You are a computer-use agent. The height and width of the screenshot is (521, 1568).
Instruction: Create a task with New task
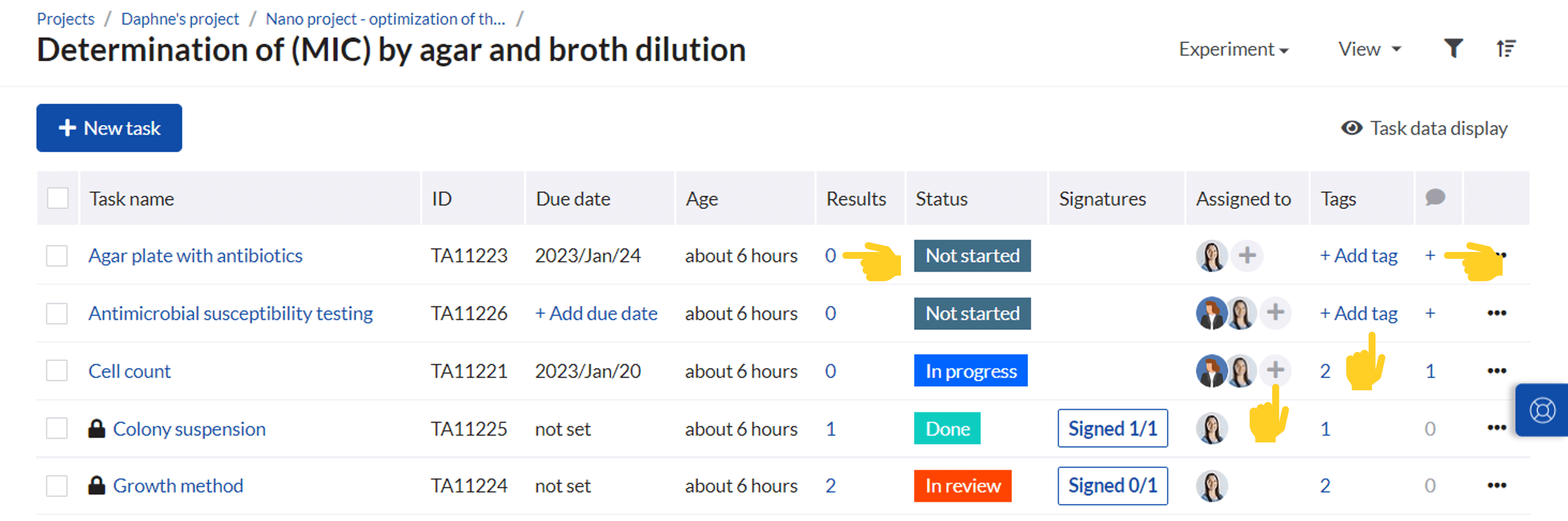point(109,128)
